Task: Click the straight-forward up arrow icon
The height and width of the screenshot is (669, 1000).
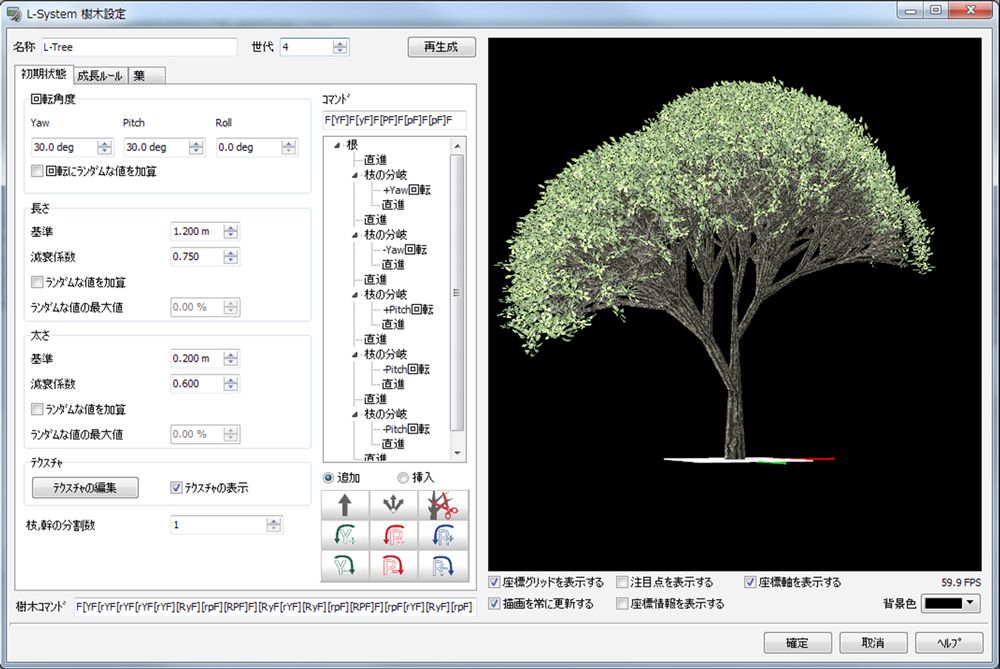Action: pyautogui.click(x=345, y=504)
